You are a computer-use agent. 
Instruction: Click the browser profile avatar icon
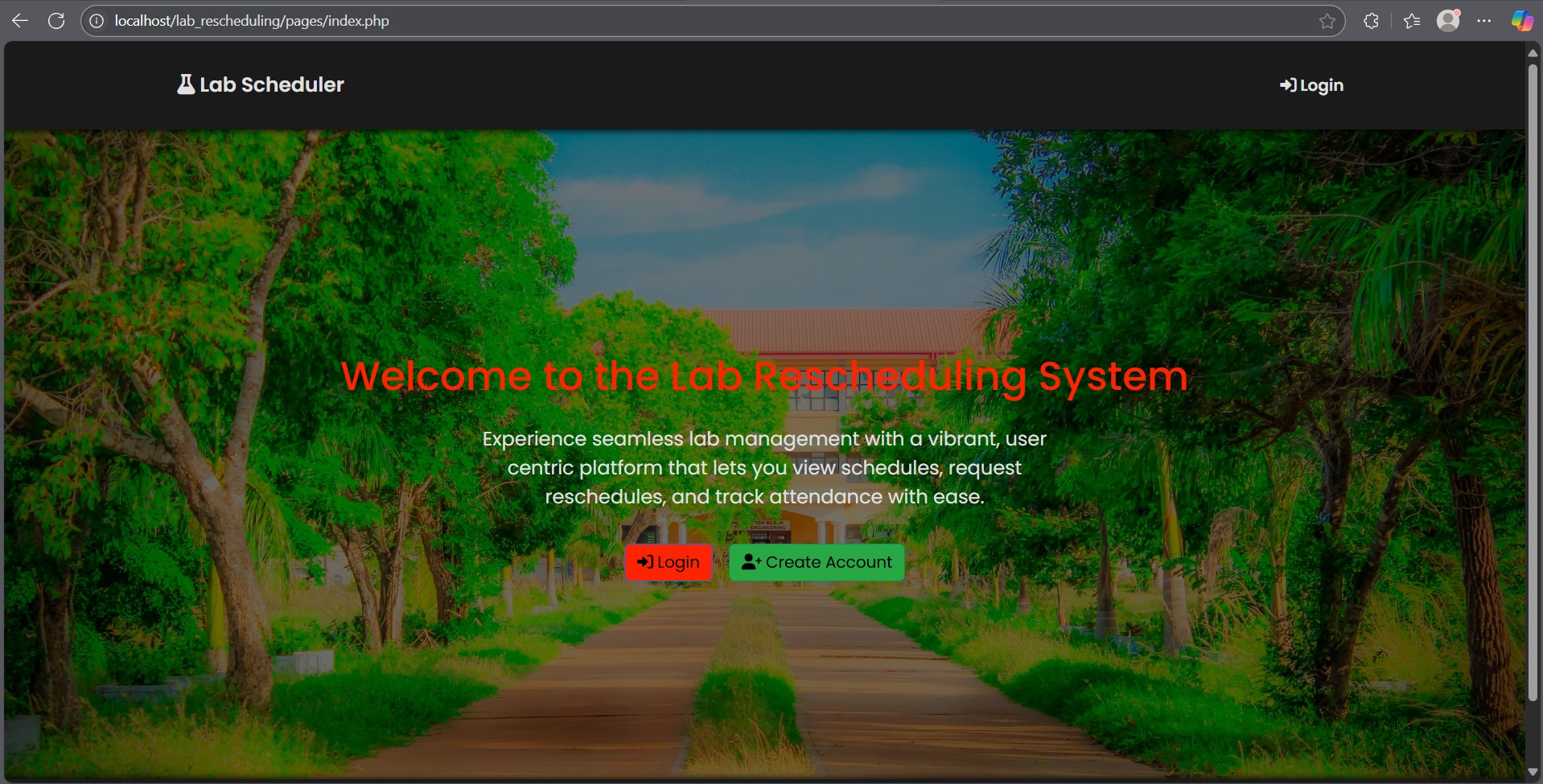(x=1448, y=21)
